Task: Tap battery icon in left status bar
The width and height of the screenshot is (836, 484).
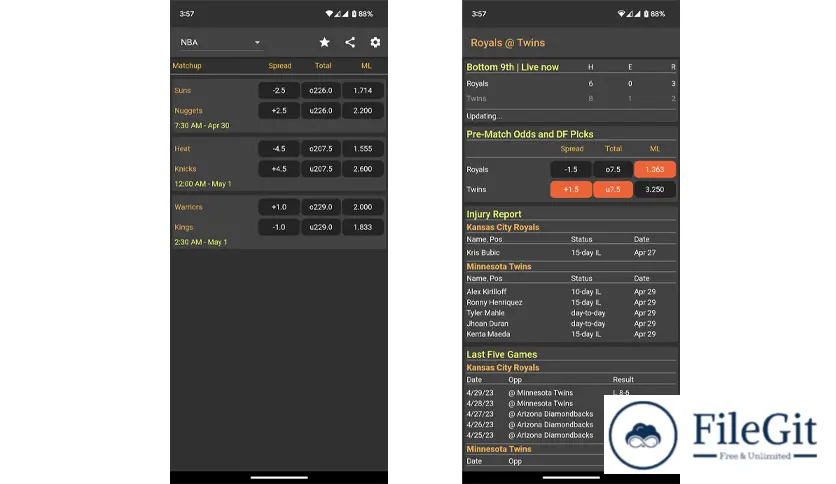Action: [353, 14]
